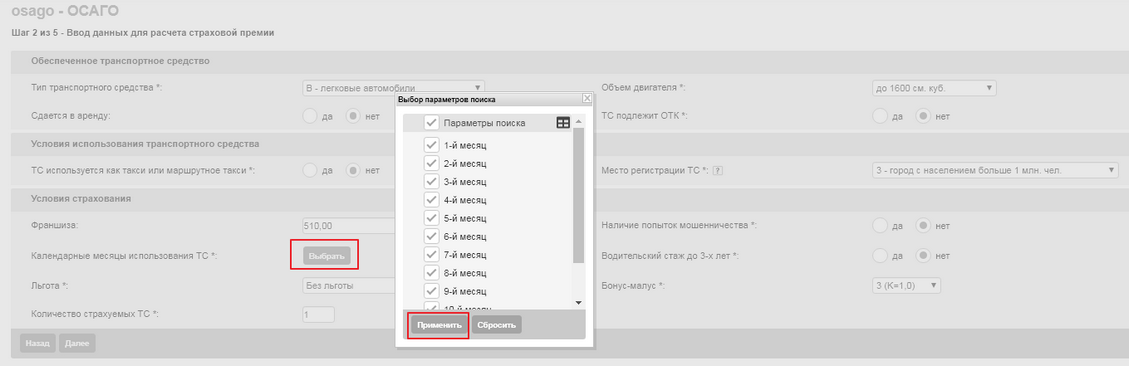
Task: Click the Назад button
Action: 37,344
